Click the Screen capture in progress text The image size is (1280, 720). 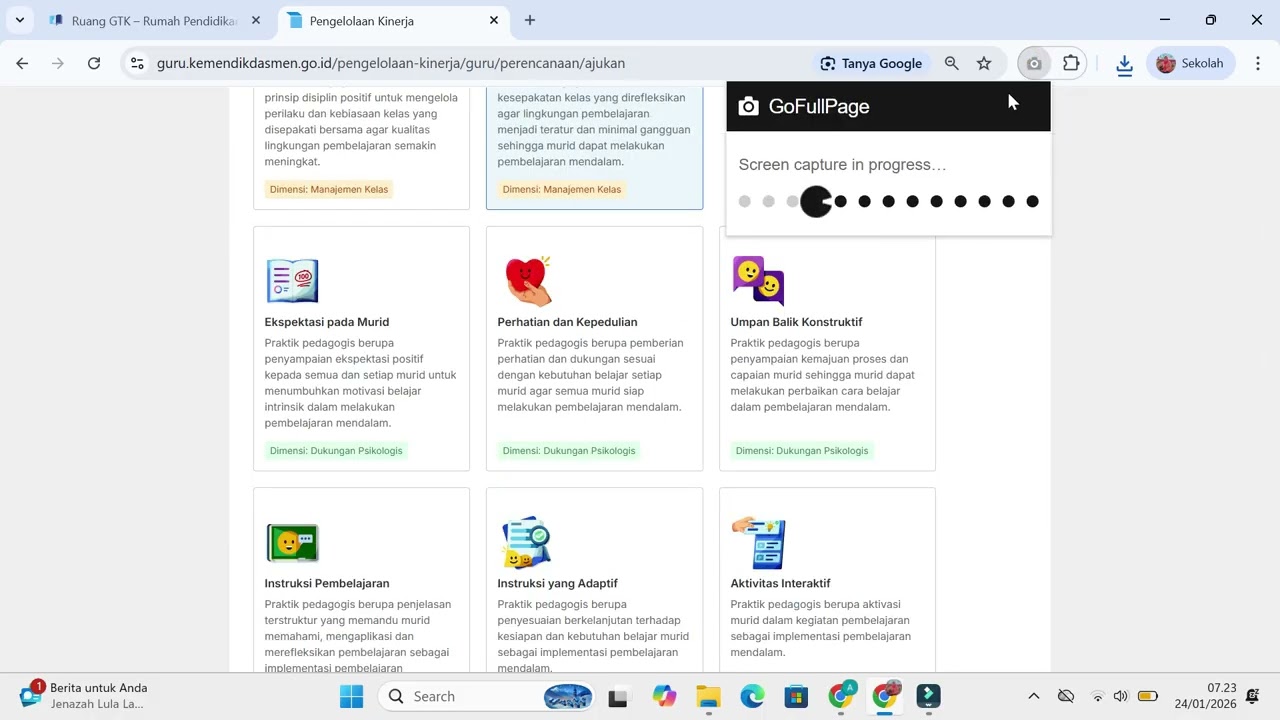tap(842, 165)
